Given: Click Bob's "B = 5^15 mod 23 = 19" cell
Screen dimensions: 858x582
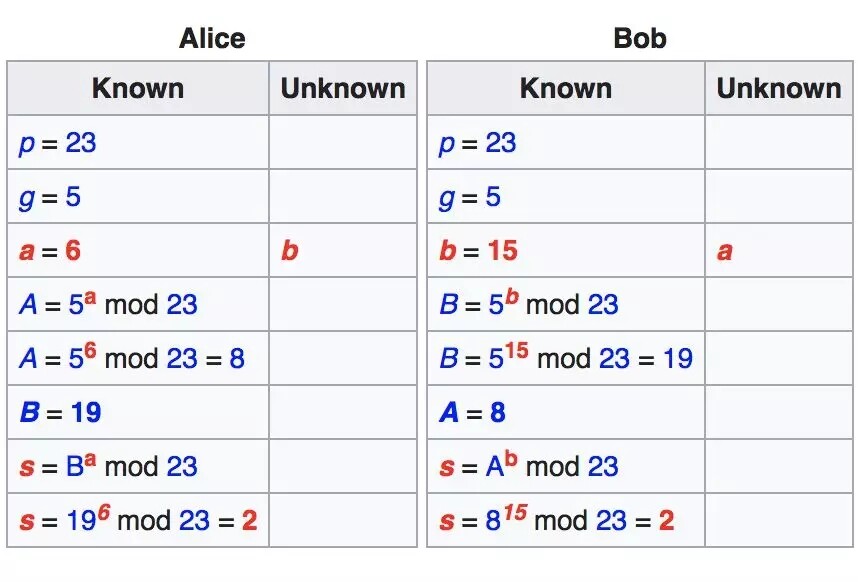Looking at the screenshot, I should (x=566, y=358).
